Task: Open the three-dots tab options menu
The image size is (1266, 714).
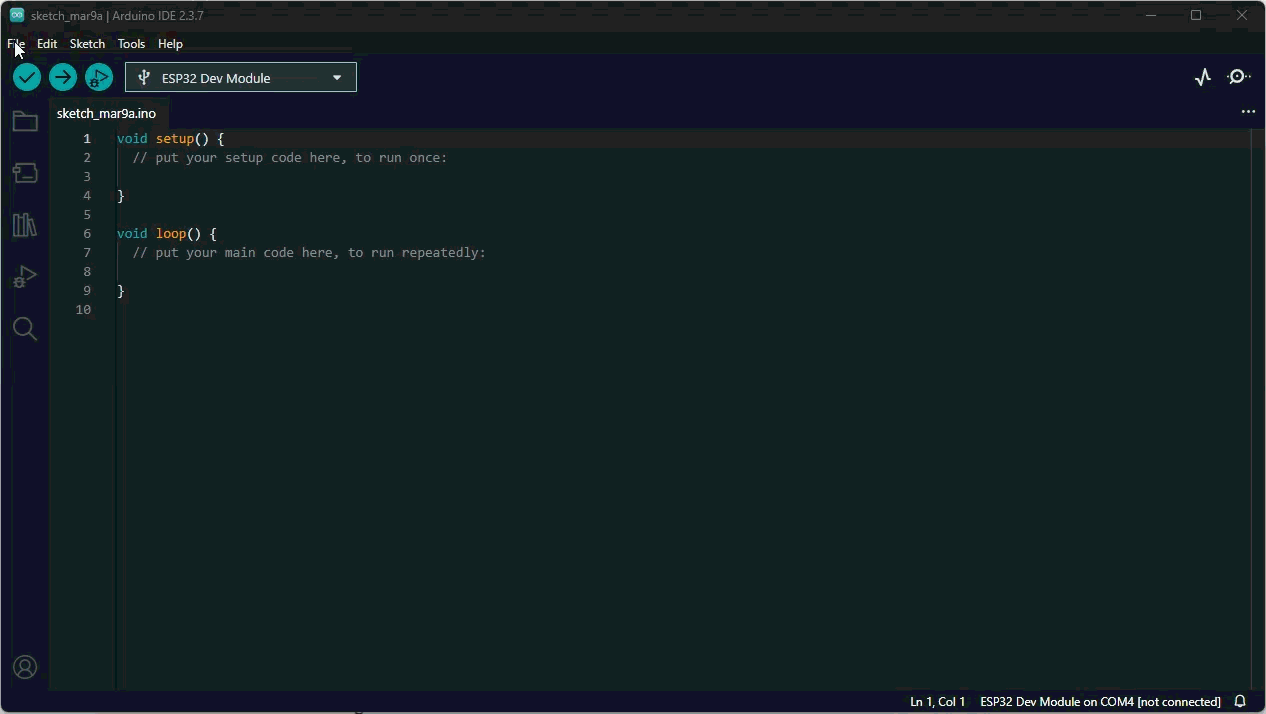Action: 1248,112
